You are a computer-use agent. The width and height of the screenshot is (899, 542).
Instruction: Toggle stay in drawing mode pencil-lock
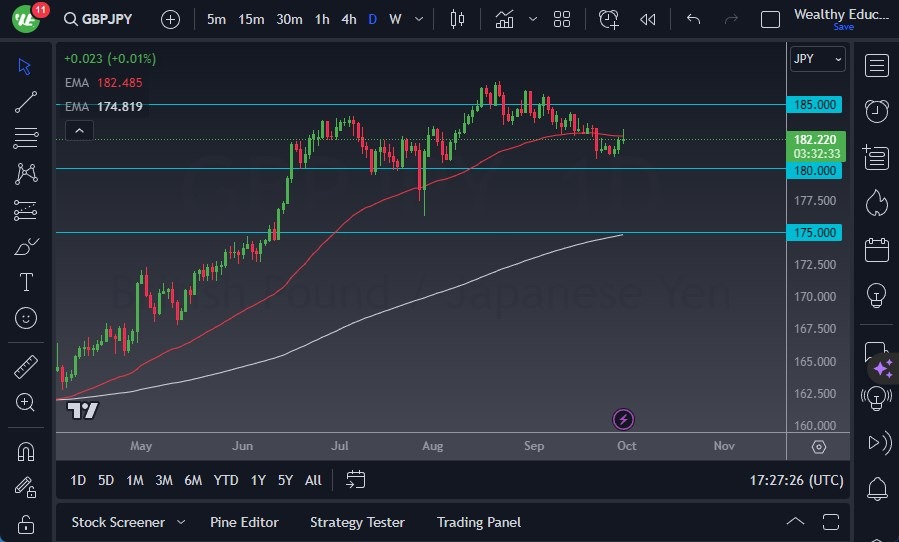(x=26, y=487)
